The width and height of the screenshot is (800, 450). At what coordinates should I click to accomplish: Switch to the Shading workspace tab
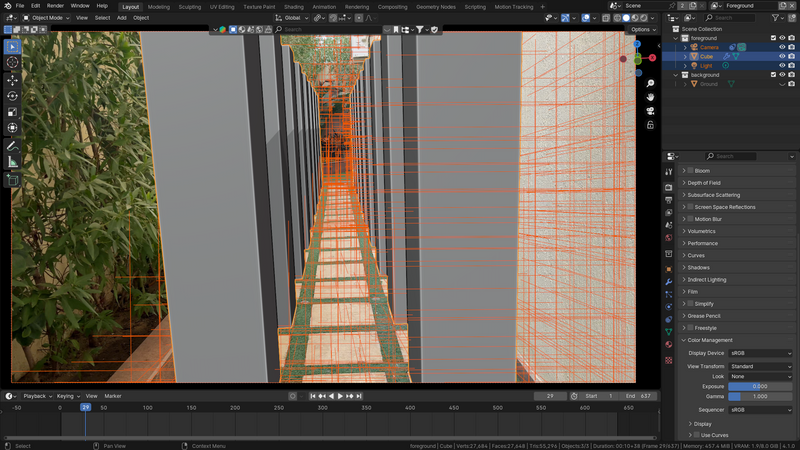pyautogui.click(x=293, y=6)
